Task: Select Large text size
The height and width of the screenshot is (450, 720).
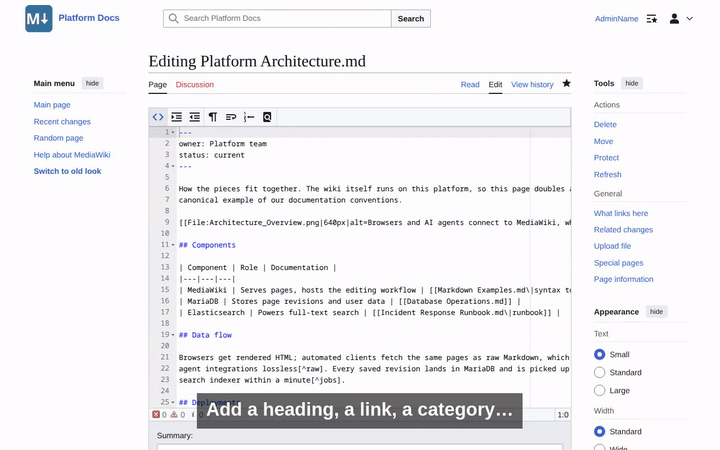Action: coord(599,390)
